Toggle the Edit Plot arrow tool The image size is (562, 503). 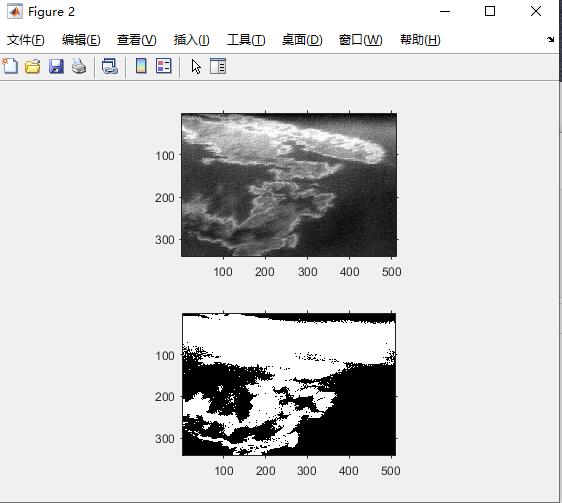click(196, 67)
